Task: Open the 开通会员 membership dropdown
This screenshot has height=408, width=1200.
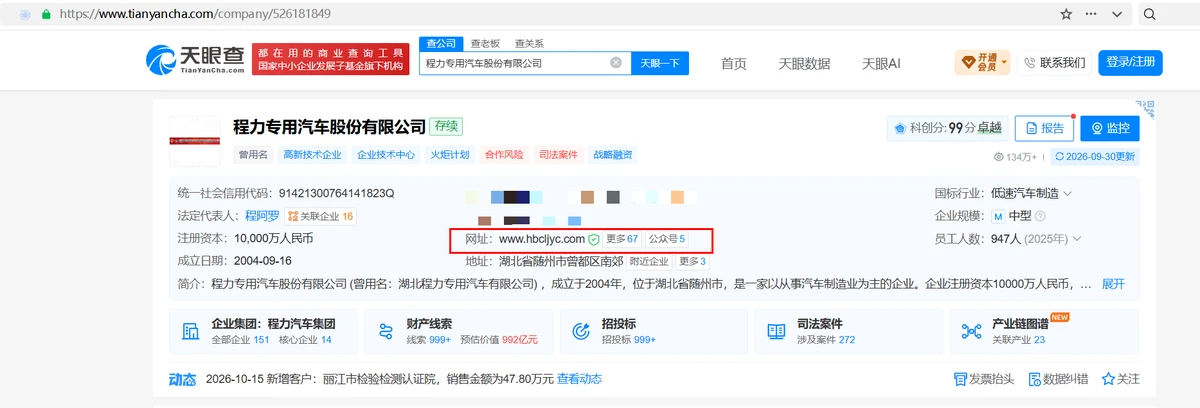Action: click(982, 62)
